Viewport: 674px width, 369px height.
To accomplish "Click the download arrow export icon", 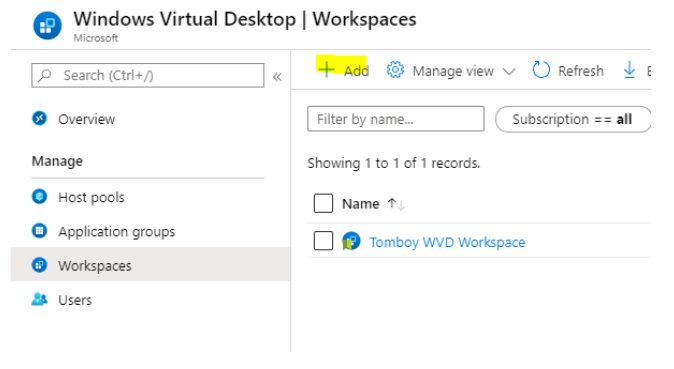I will point(629,70).
